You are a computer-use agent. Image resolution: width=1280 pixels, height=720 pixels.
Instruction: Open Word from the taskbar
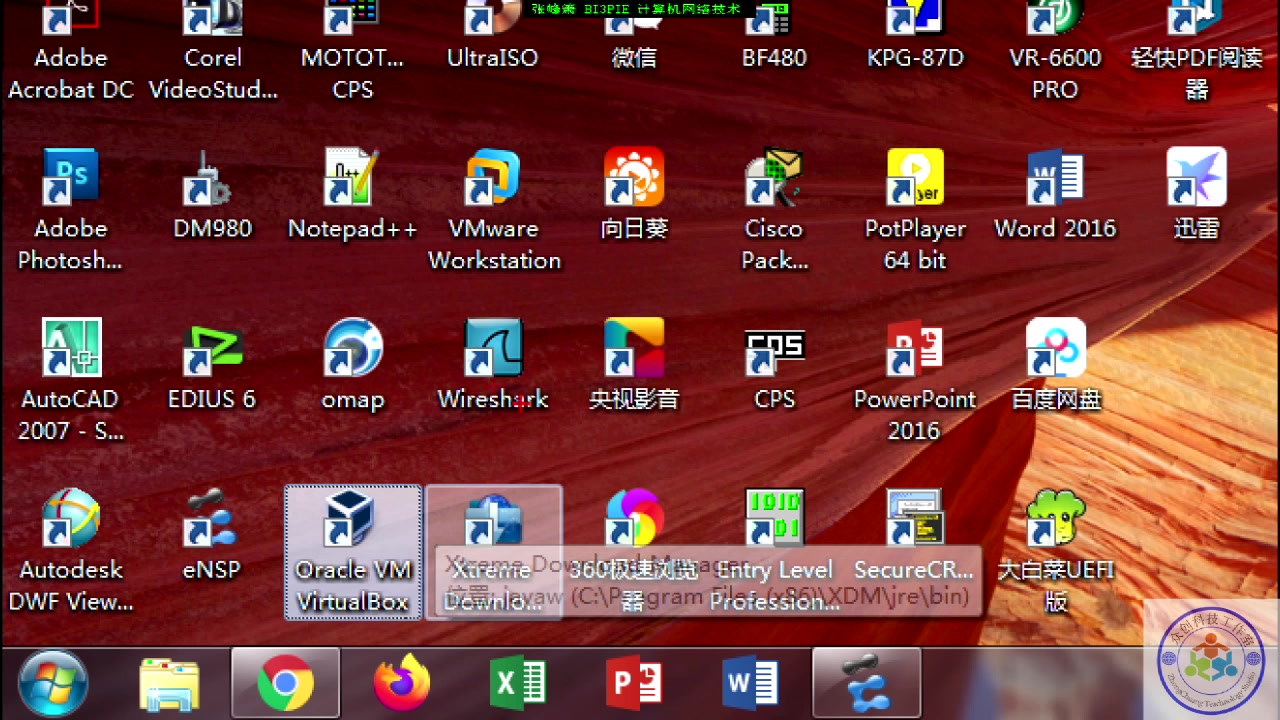[751, 684]
